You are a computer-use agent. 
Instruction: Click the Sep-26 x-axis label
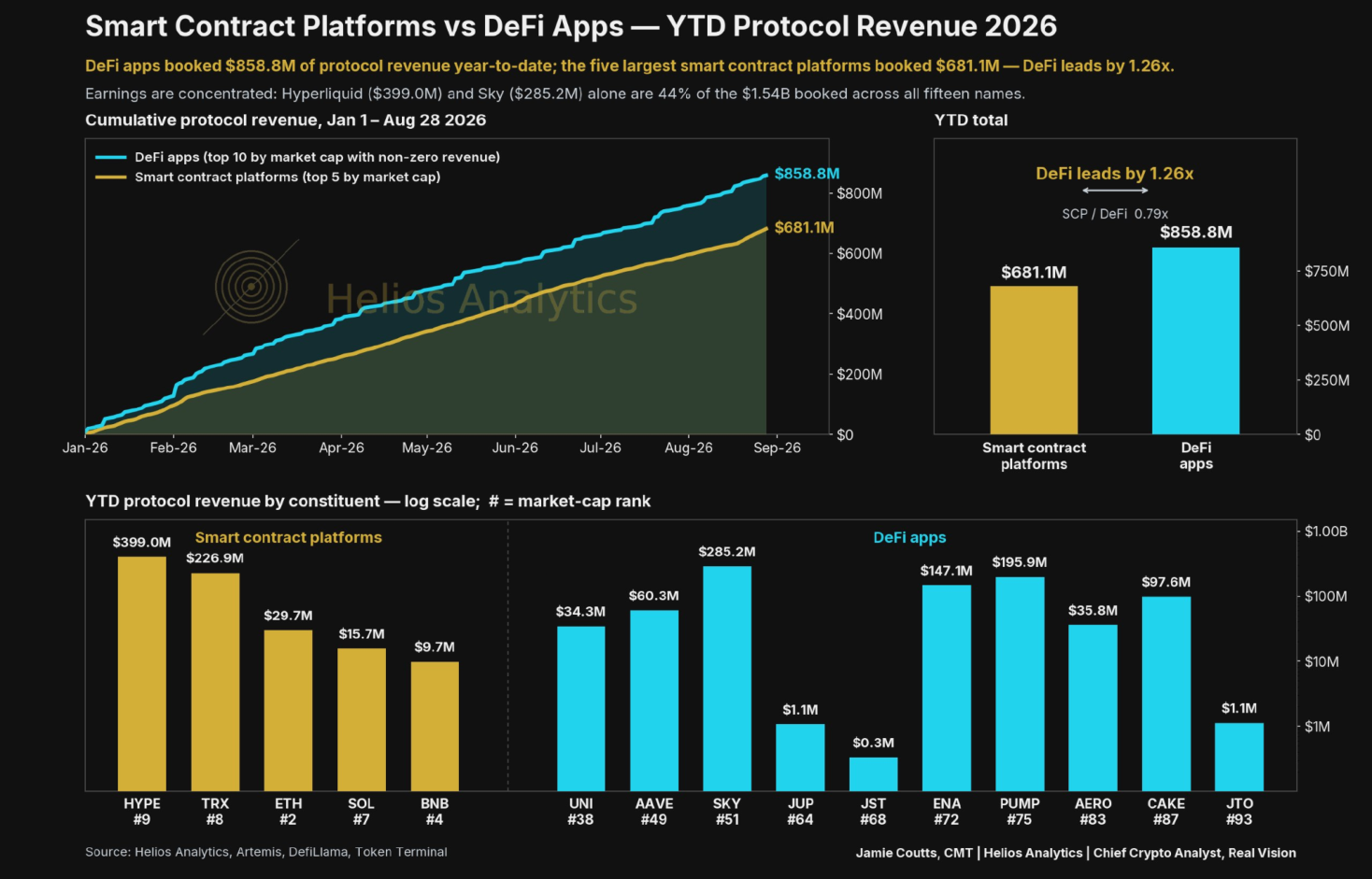[x=777, y=447]
